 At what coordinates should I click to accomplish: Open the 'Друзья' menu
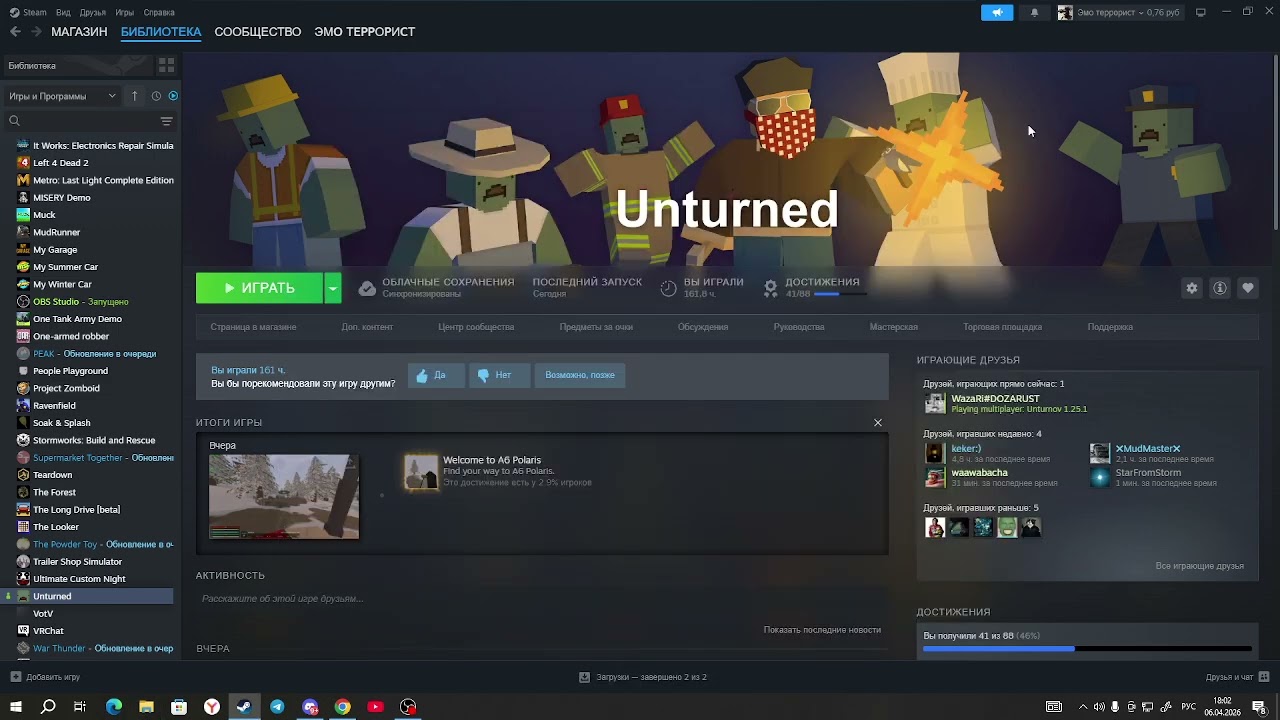[93, 12]
